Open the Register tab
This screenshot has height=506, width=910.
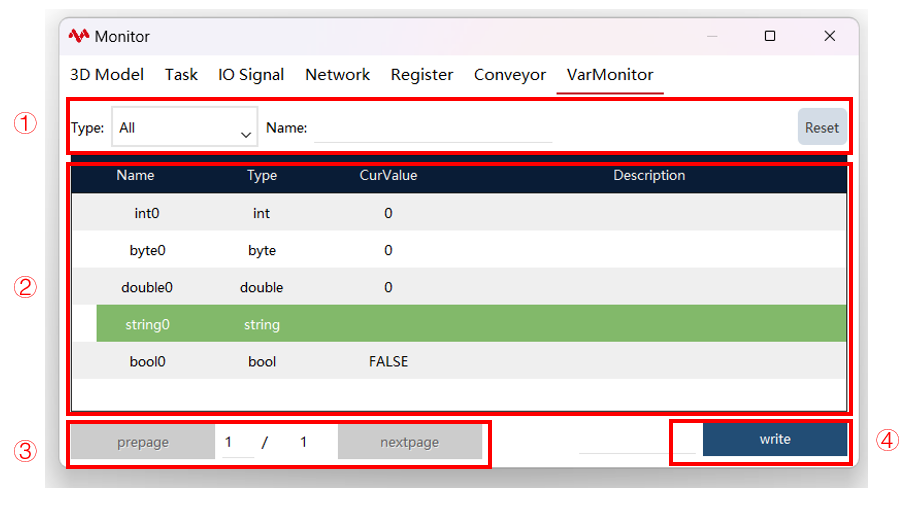pyautogui.click(x=422, y=75)
